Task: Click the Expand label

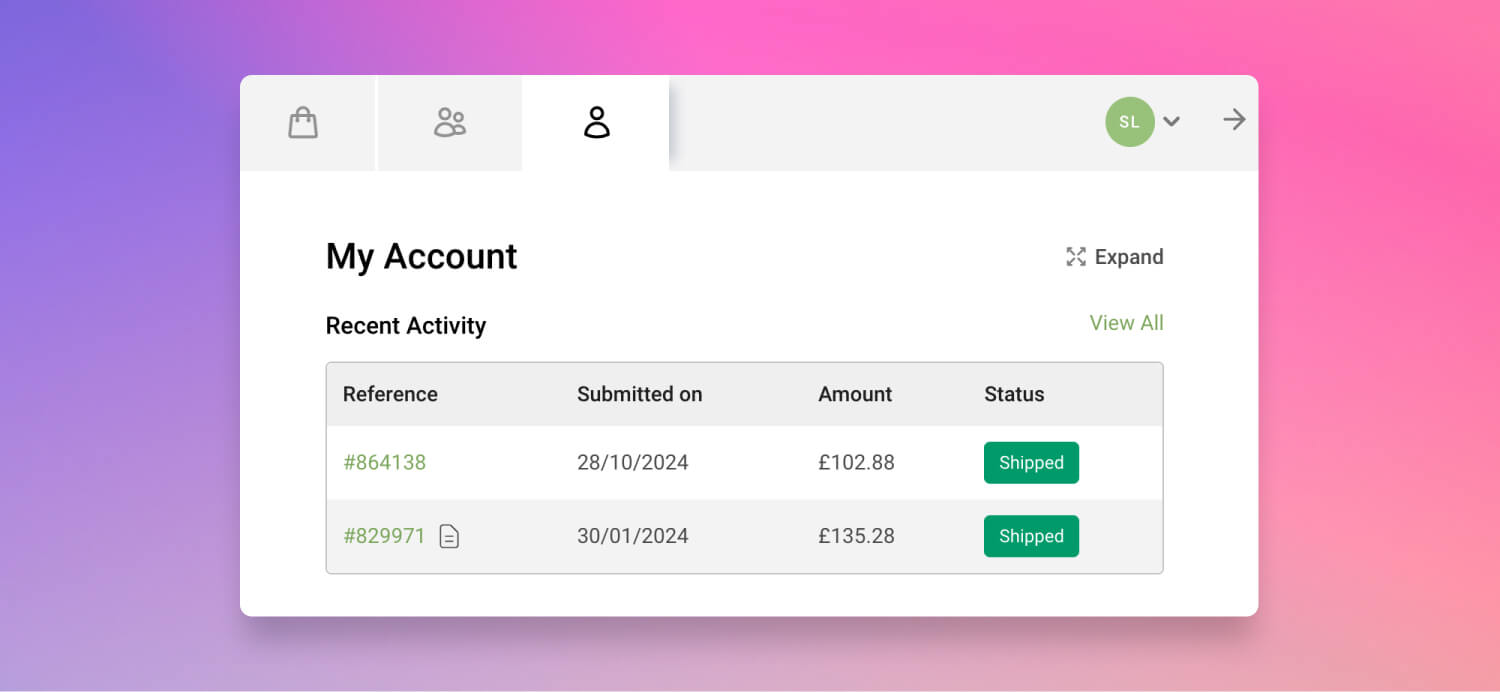Action: pos(1129,257)
